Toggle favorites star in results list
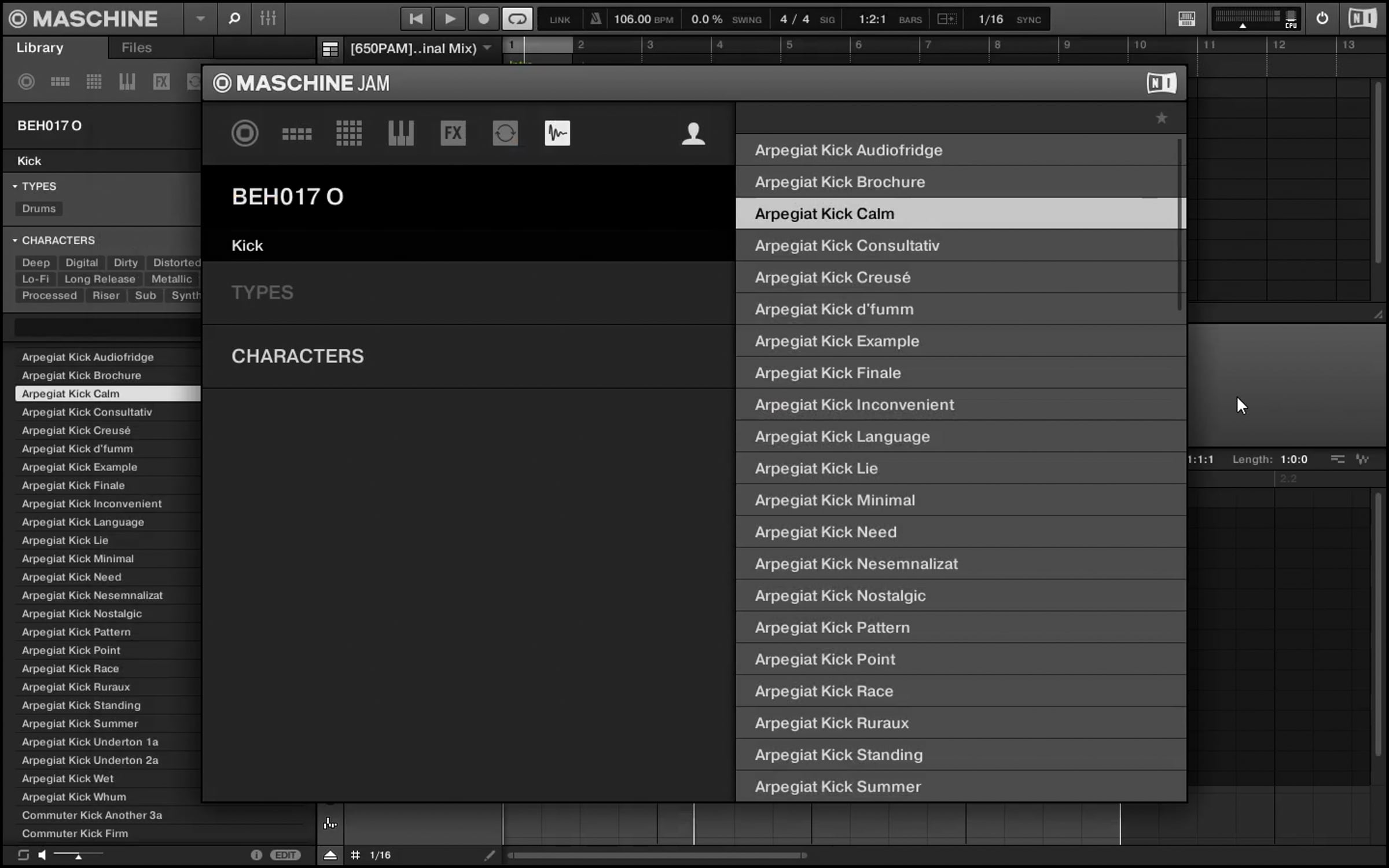This screenshot has height=868, width=1389. tap(1161, 119)
